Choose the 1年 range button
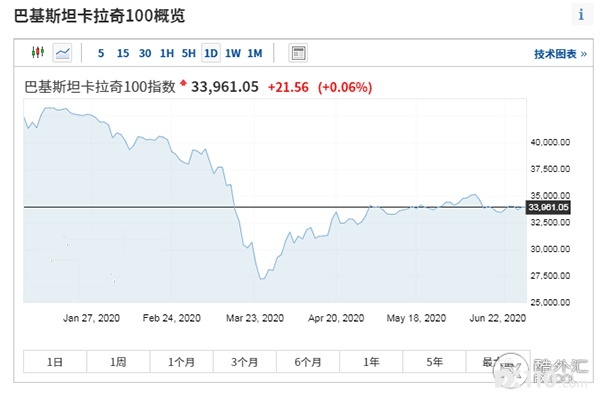 (x=371, y=361)
